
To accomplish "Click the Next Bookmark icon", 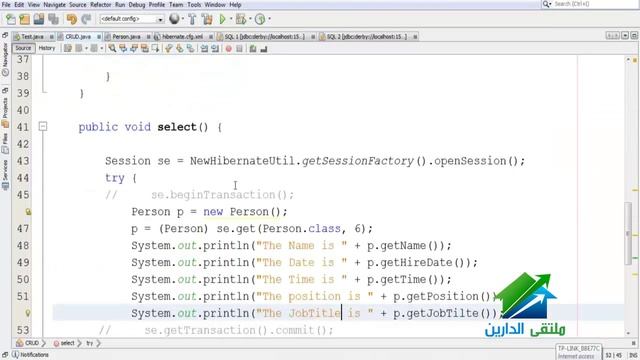I will (180, 49).
